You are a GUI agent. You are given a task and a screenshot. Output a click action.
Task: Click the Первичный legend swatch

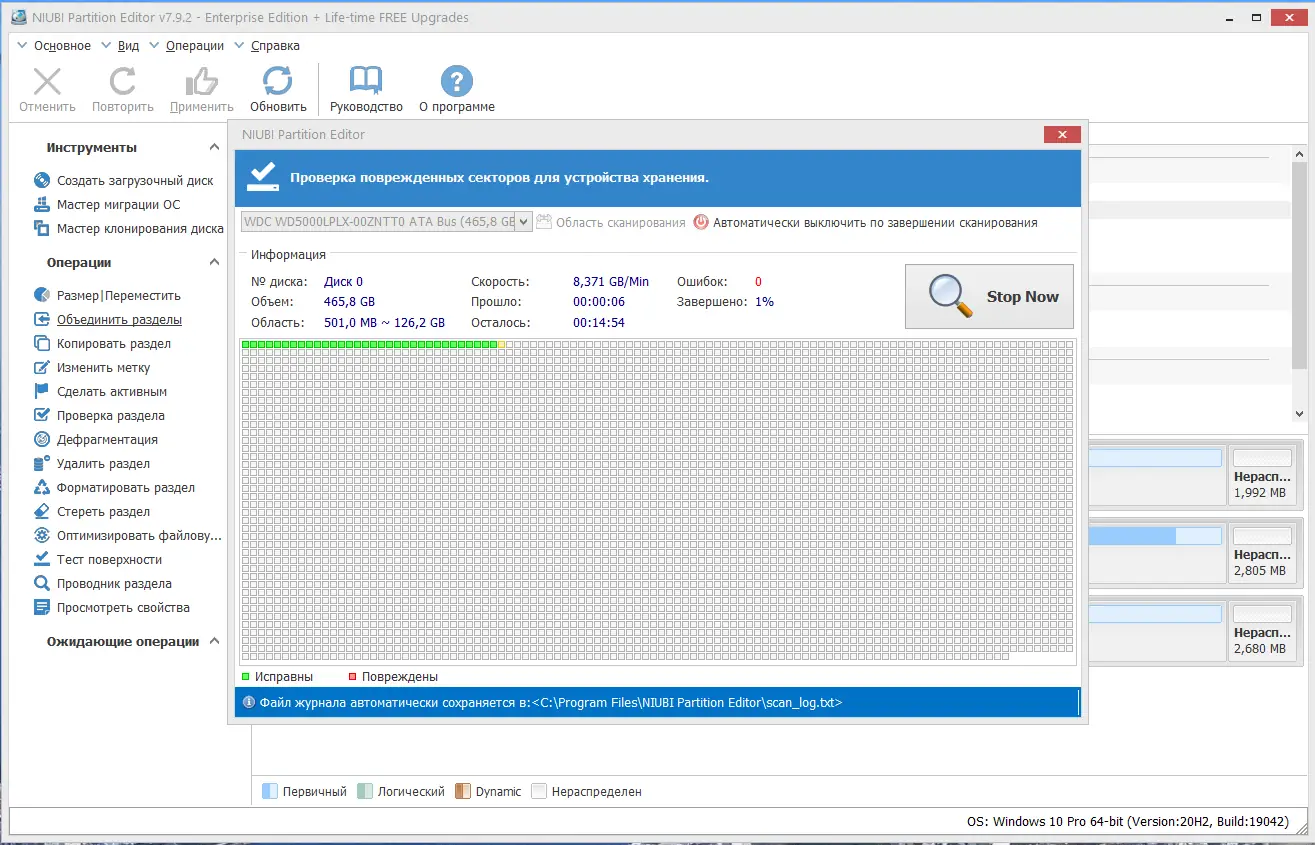[269, 791]
